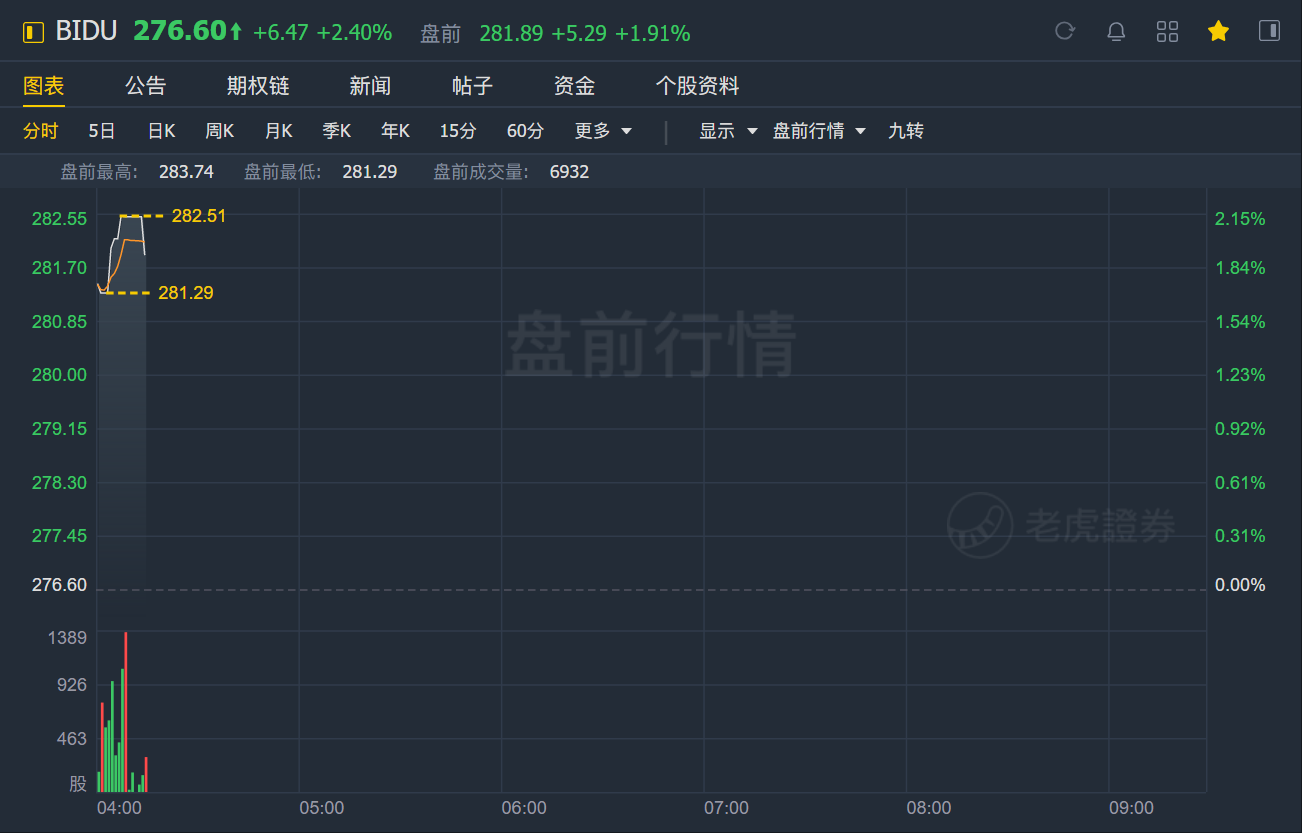
Task: Click the 1389 volume axis label
Action: coord(68,638)
